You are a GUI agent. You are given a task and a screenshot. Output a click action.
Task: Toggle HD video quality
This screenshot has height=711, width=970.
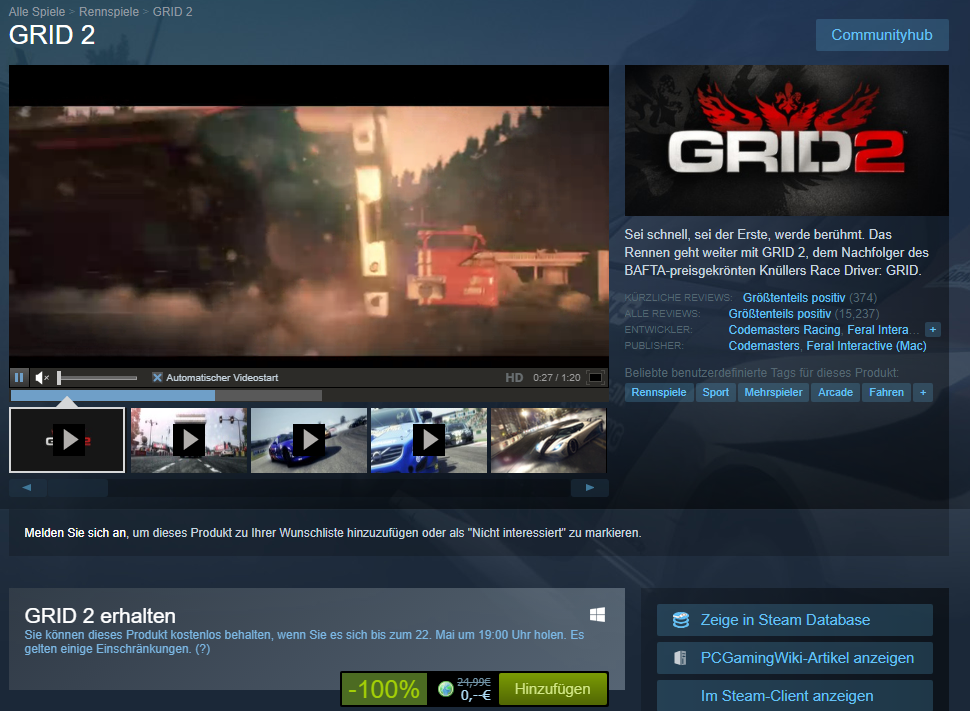514,377
